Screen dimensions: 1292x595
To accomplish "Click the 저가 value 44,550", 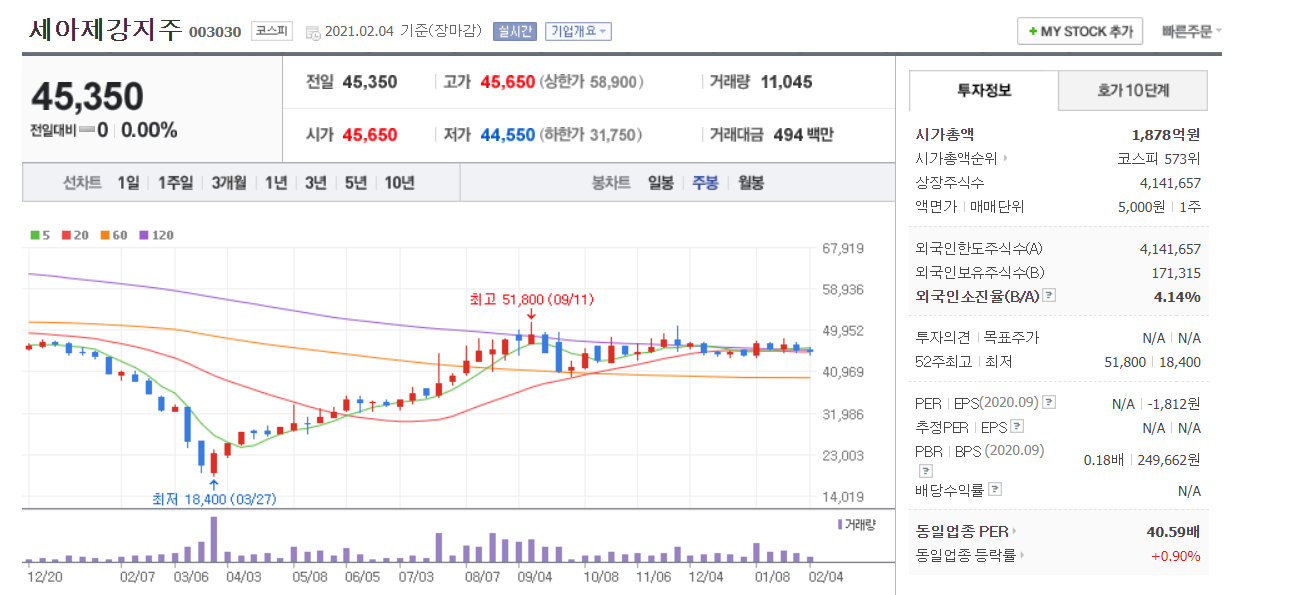I will pos(508,134).
